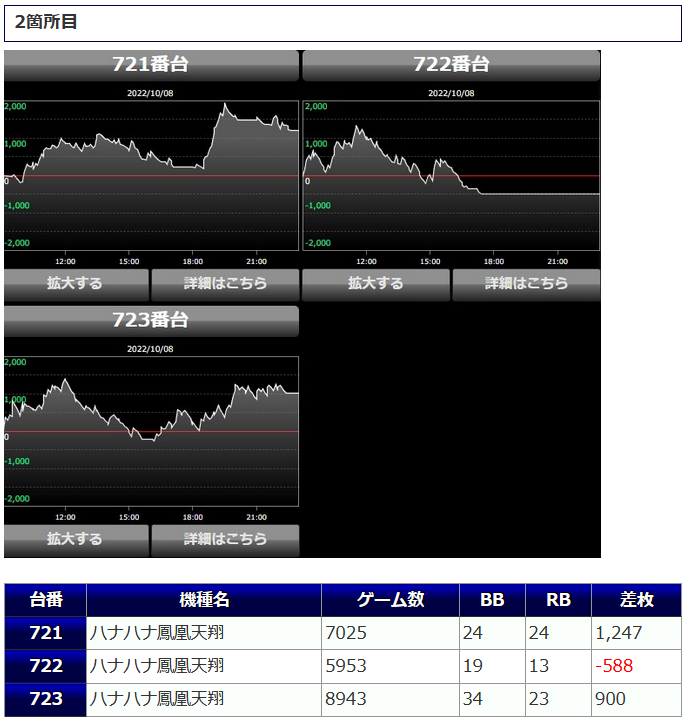
Task: Select the 722番台 header bar
Action: click(451, 65)
